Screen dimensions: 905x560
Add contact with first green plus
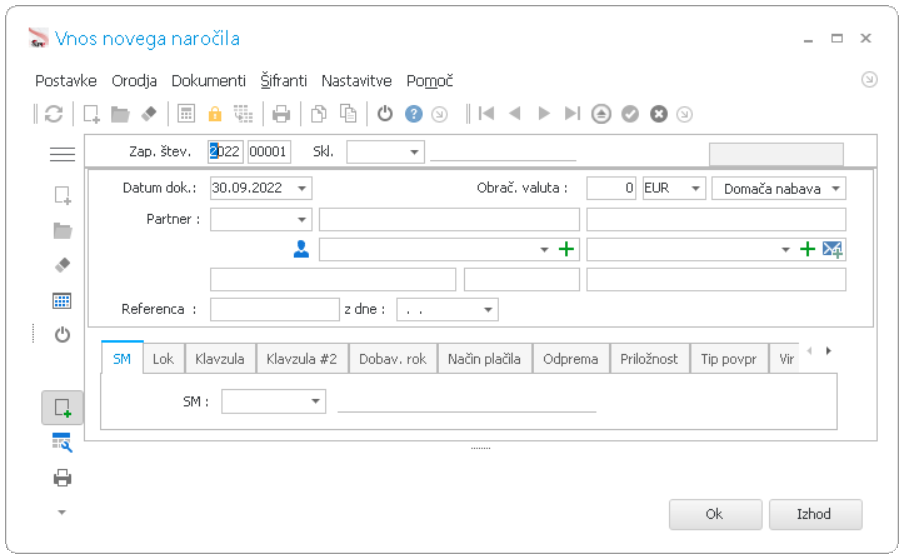566,249
